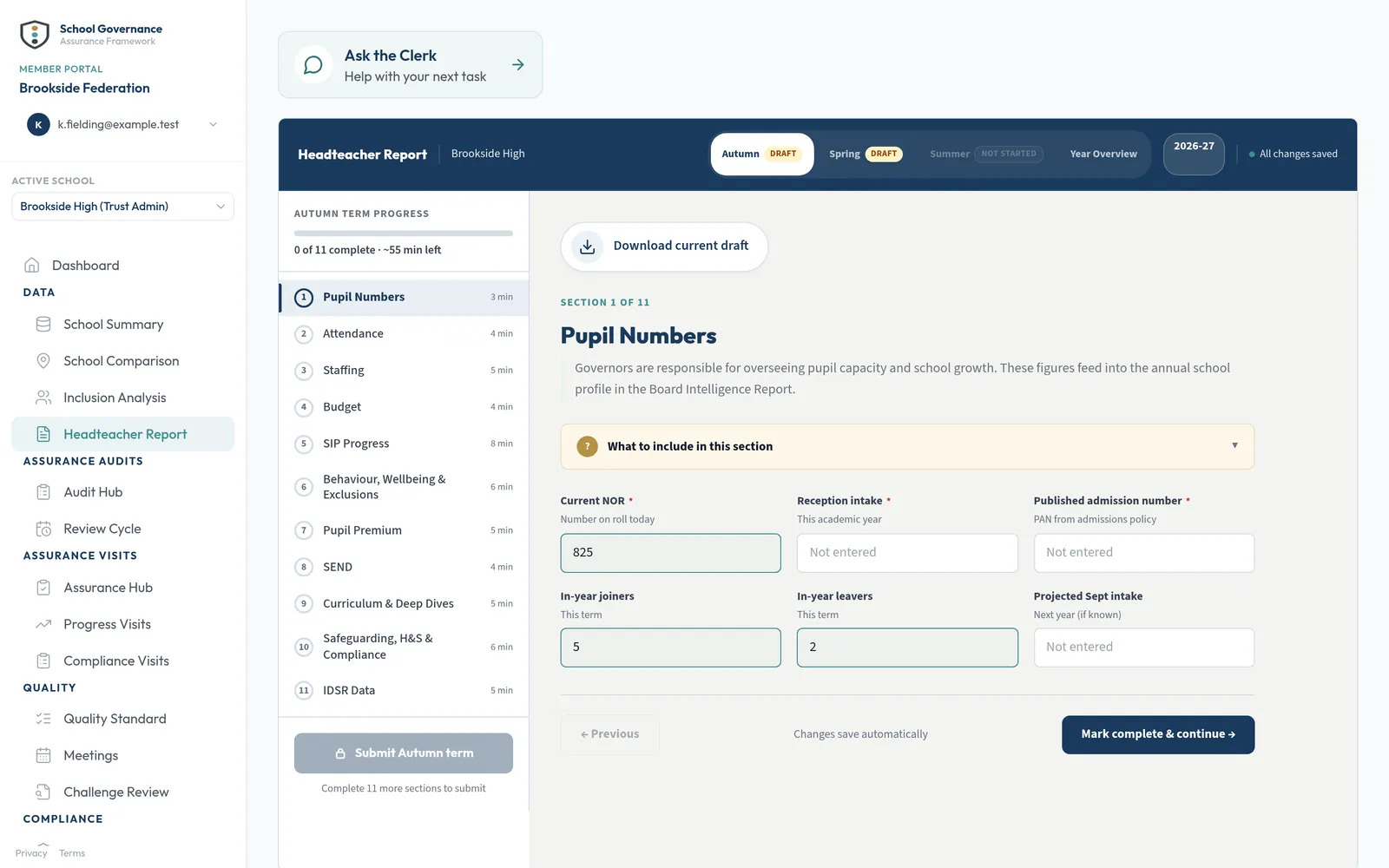
Task: Switch to the Autumn term tab
Action: (762, 154)
